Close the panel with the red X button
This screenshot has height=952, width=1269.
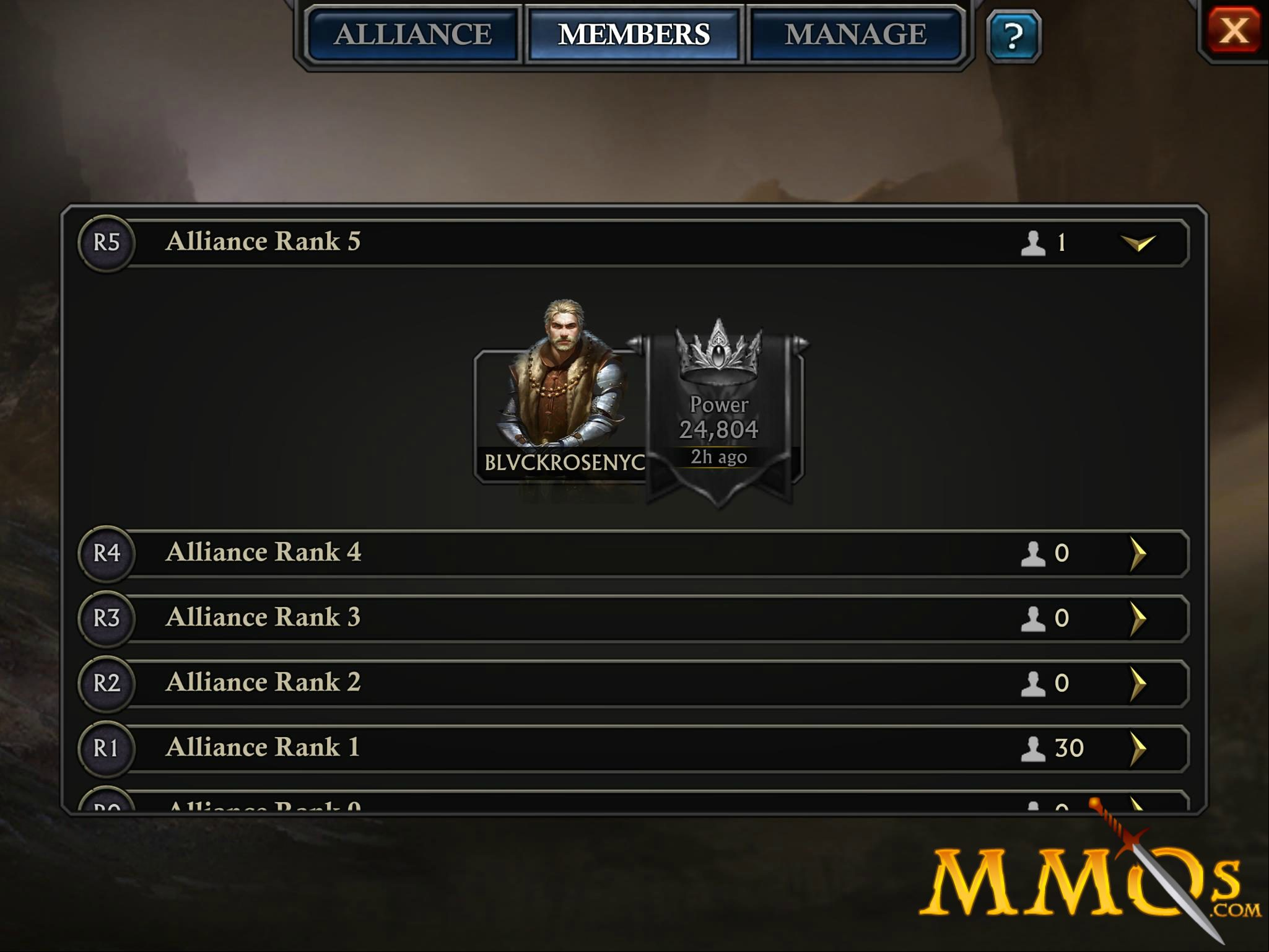coord(1233,30)
